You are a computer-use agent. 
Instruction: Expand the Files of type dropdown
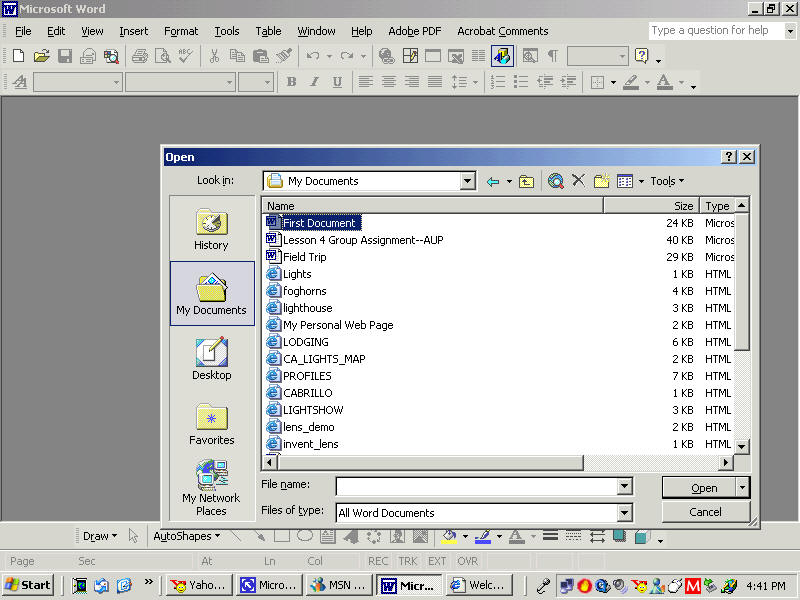coord(624,513)
